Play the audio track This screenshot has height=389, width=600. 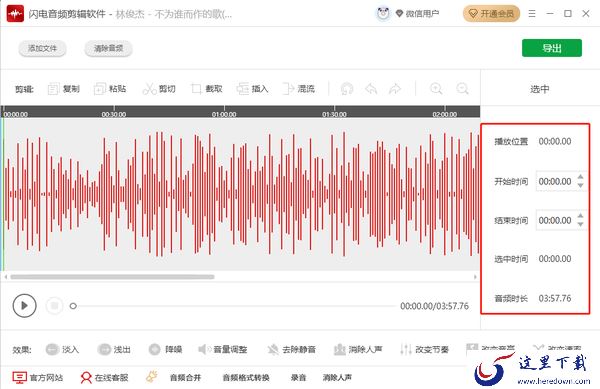point(24,306)
